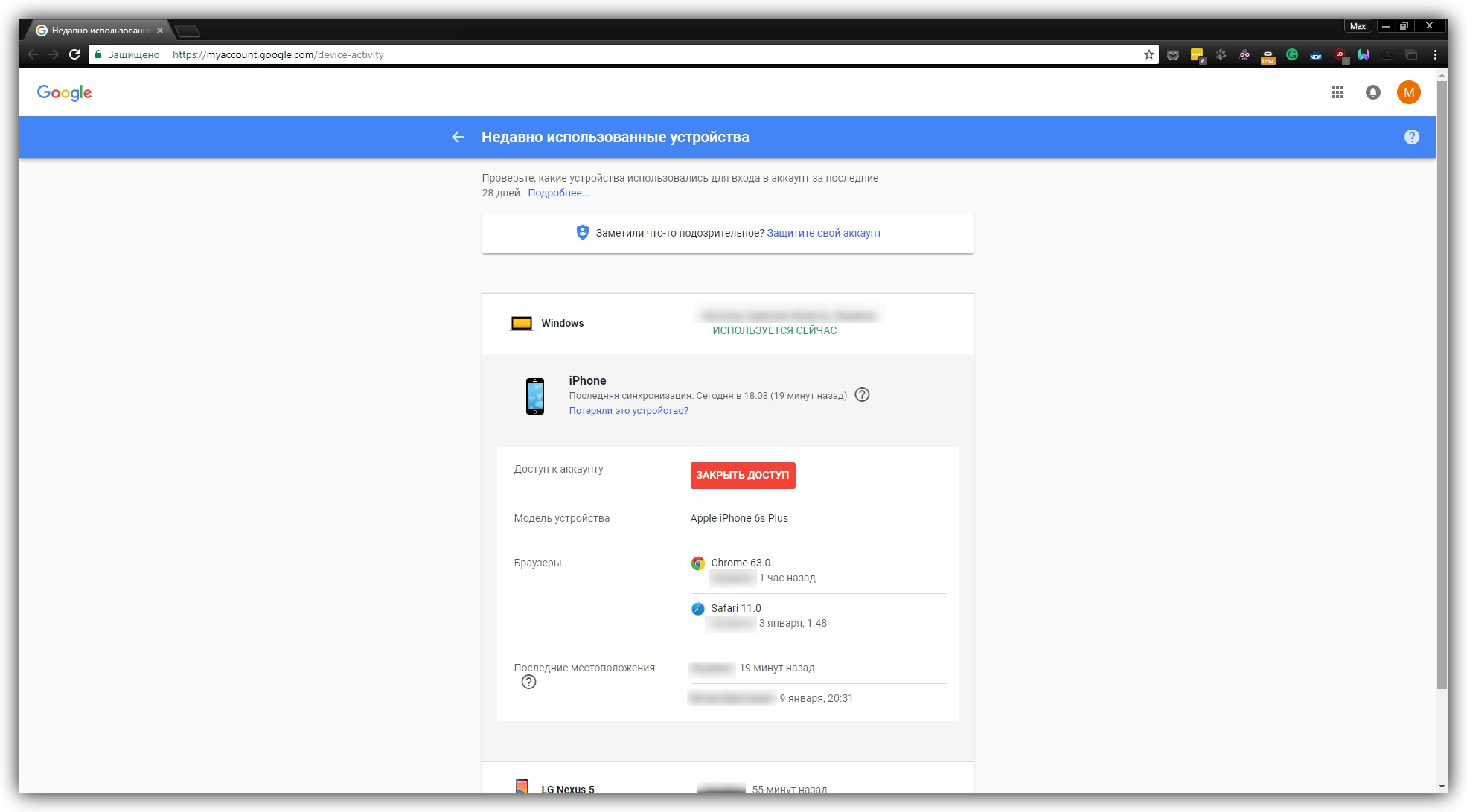1467x812 pixels.
Task: Open the Pocket extension
Action: (1173, 54)
